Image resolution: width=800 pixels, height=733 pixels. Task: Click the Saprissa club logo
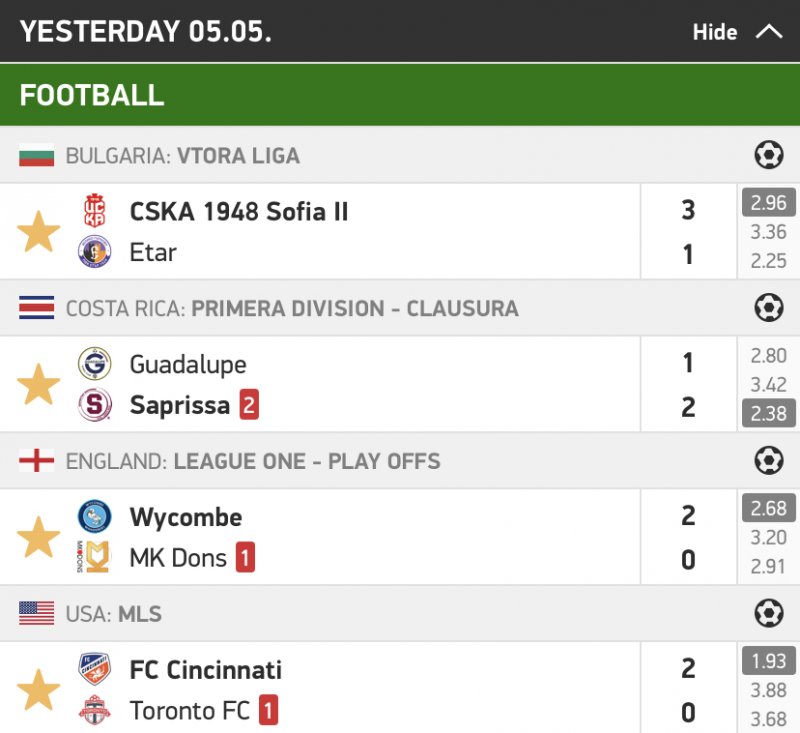point(95,406)
